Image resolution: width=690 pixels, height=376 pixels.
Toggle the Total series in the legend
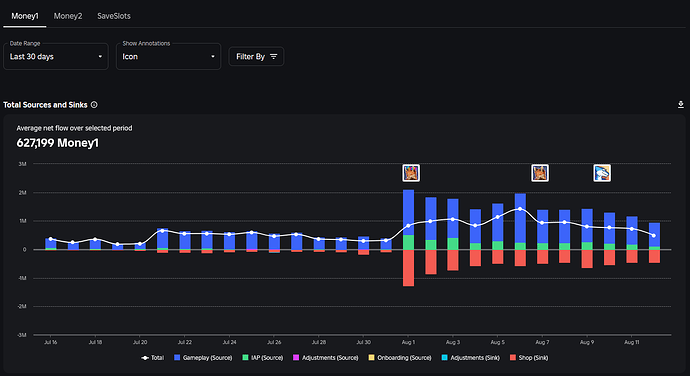(153, 358)
